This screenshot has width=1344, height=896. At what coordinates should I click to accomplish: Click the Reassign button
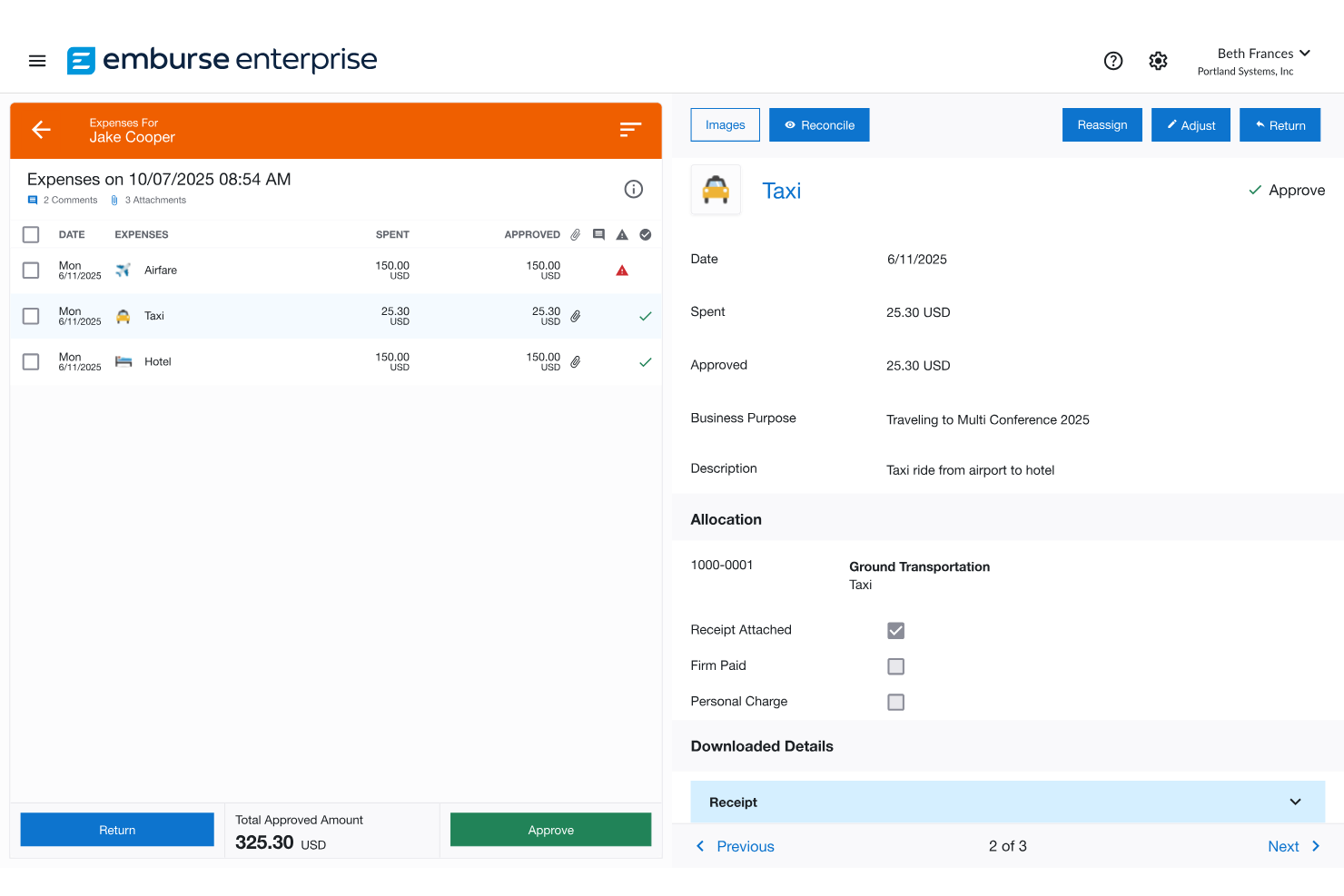[1102, 124]
